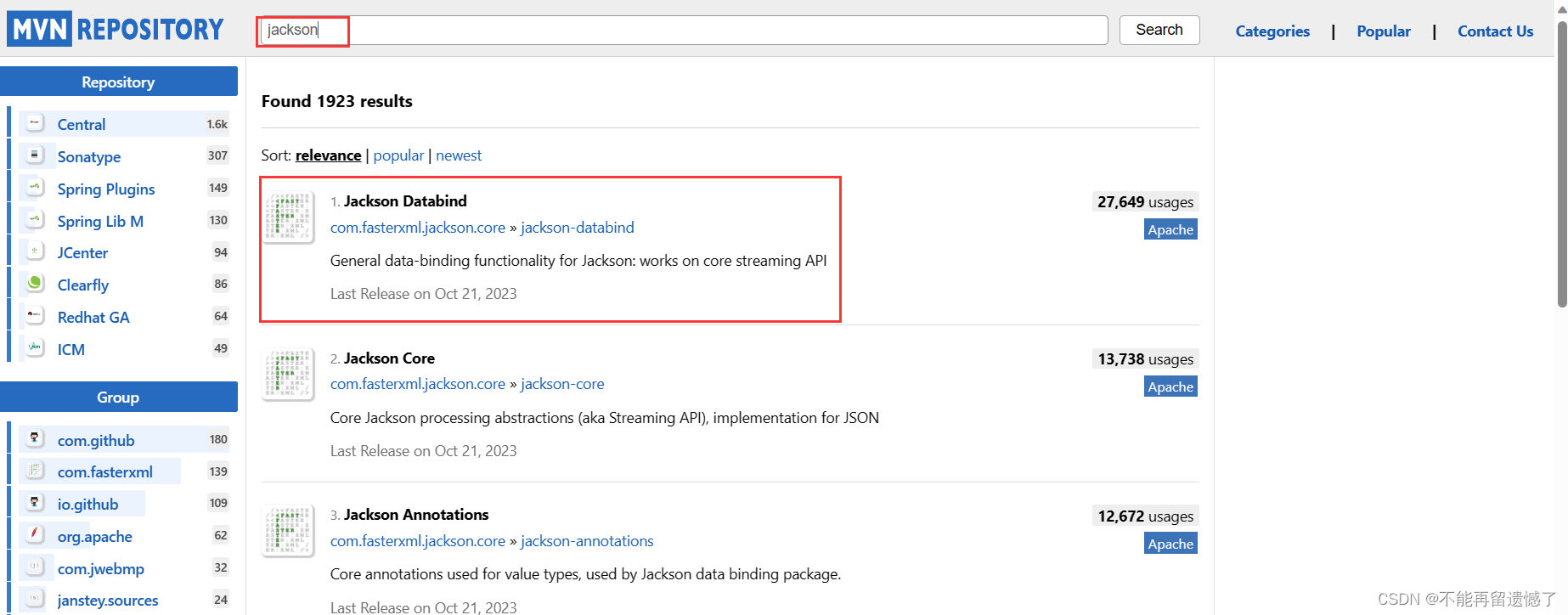Open the jackson-core artifact link
Screen dimensions: 1568x615
(x=562, y=384)
